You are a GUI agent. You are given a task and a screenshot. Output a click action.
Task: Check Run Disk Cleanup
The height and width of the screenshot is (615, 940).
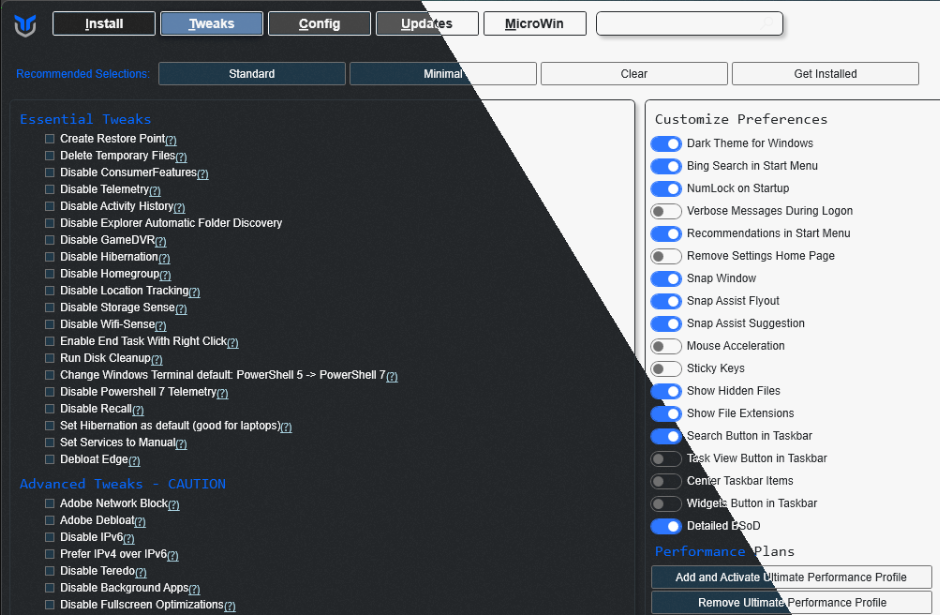click(x=50, y=358)
